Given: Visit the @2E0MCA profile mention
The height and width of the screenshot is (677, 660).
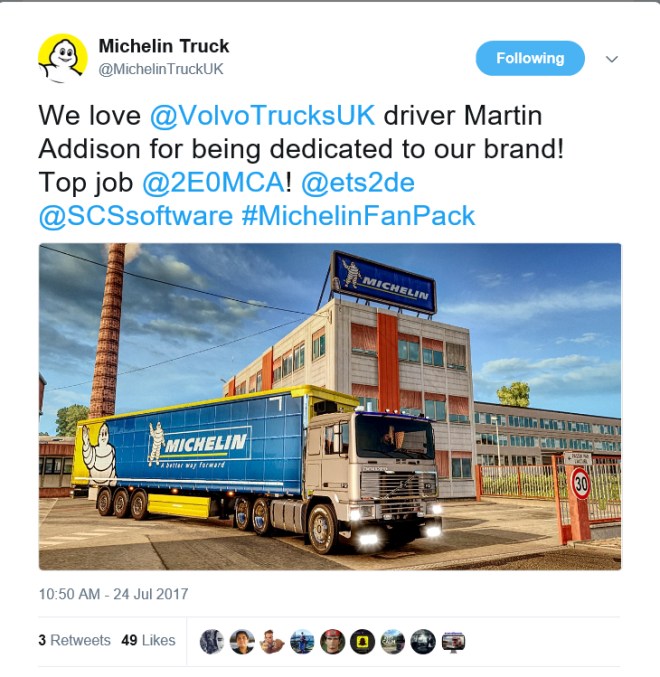Looking at the screenshot, I should click(213, 182).
